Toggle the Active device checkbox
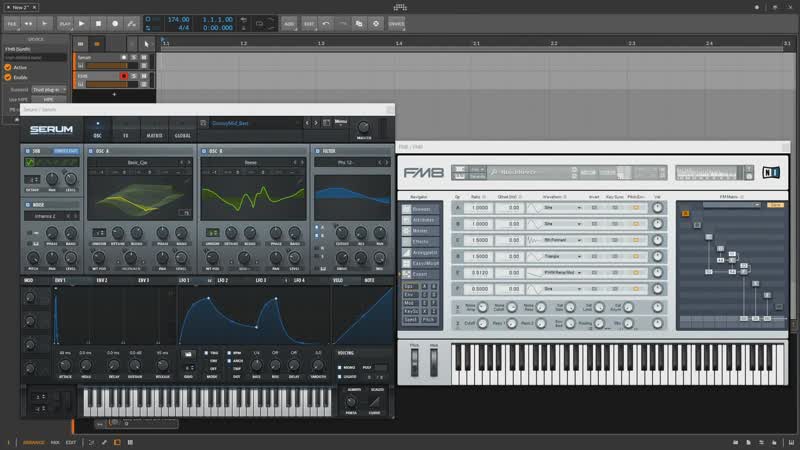 point(8,67)
